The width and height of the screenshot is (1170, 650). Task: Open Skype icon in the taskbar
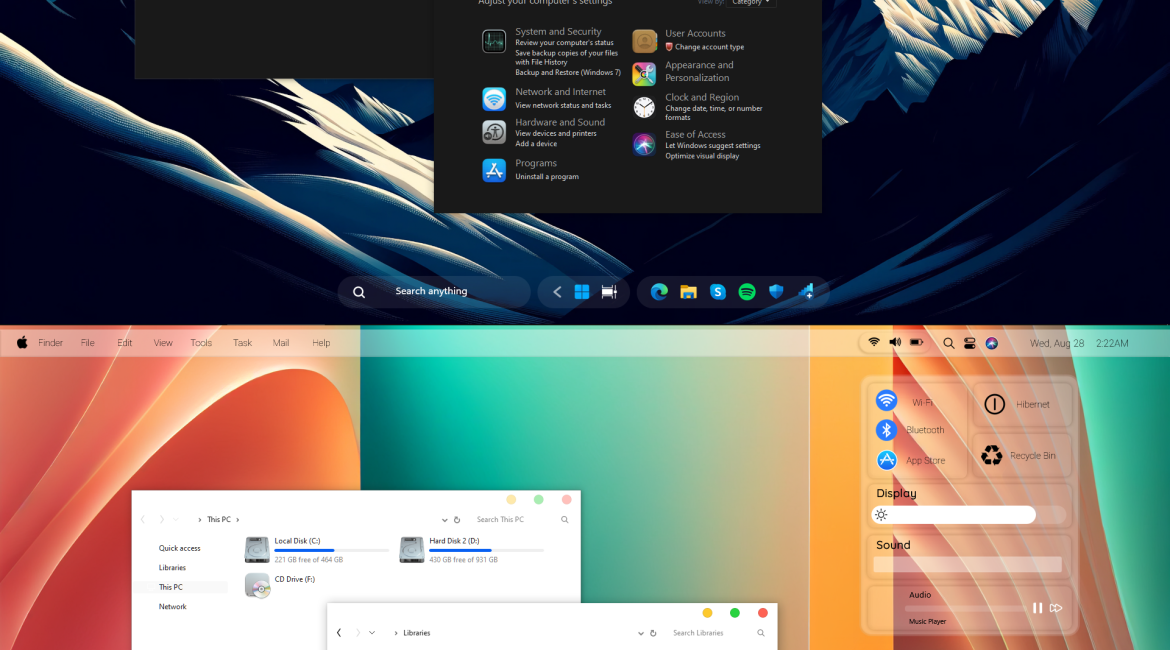(x=718, y=292)
